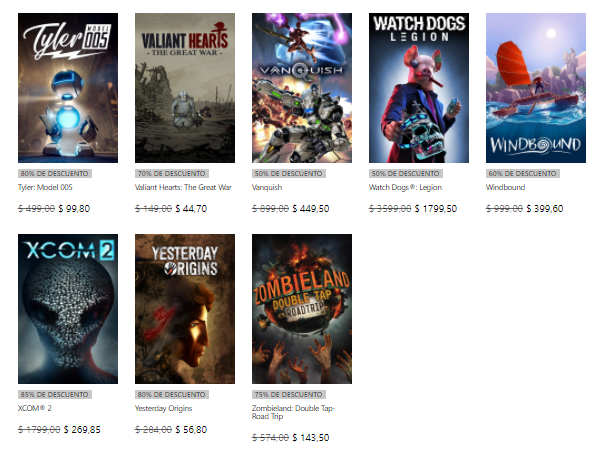This screenshot has height=455, width=607.
Task: Select the Windbound cover image
Action: pos(536,88)
